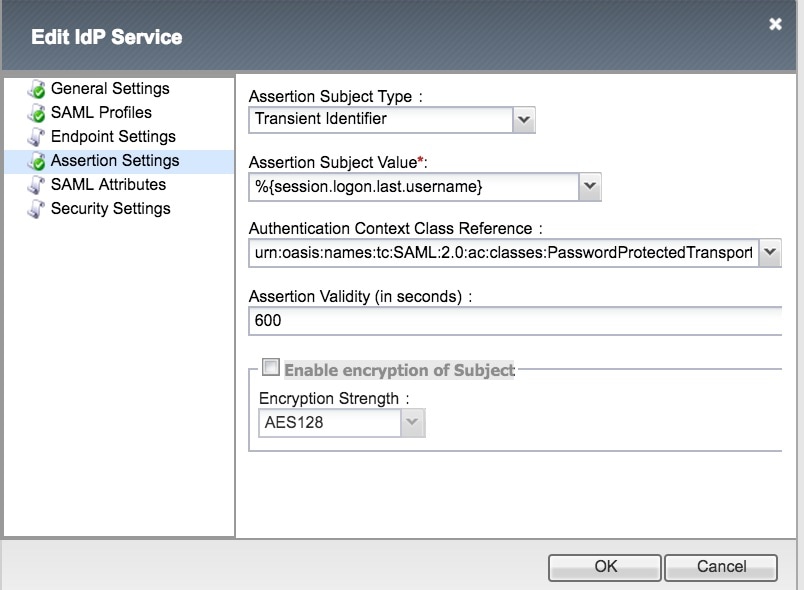Image resolution: width=804 pixels, height=590 pixels.
Task: Enable encryption of Subject checkbox
Action: point(270,368)
